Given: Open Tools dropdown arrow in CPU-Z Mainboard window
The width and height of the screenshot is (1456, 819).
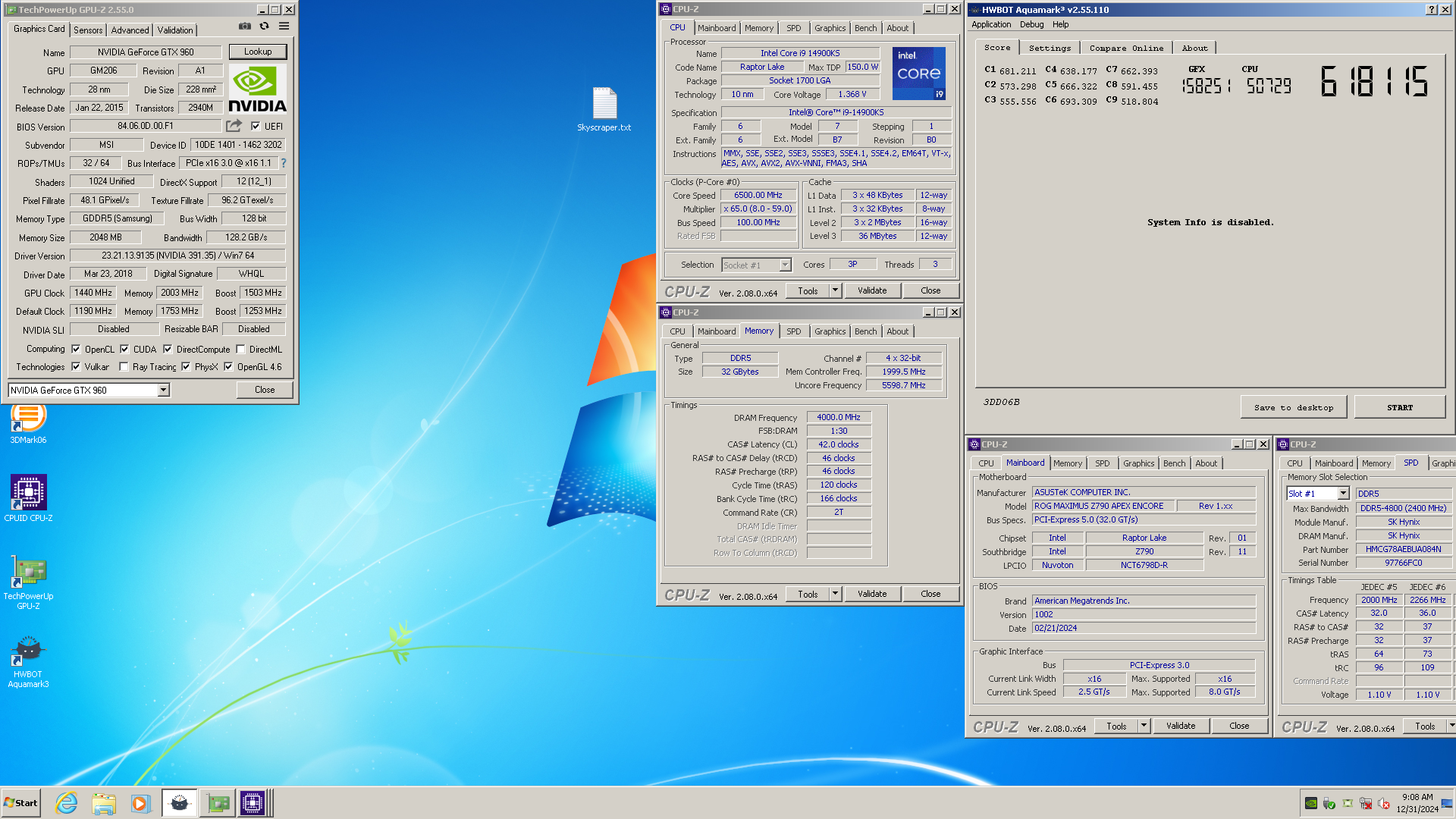Looking at the screenshot, I should point(1144,726).
